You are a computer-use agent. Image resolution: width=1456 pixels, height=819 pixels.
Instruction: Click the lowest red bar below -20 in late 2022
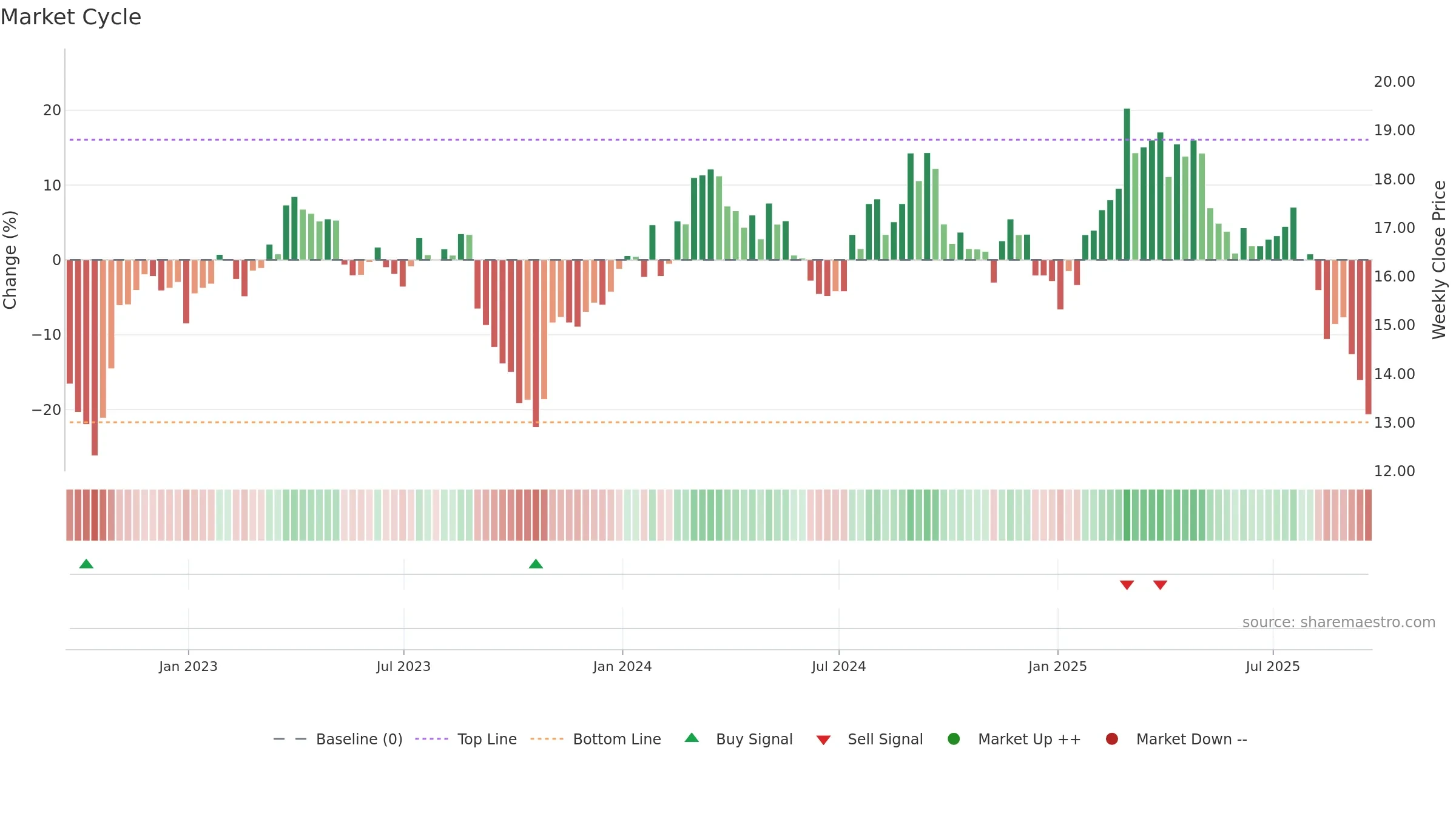(x=95, y=358)
